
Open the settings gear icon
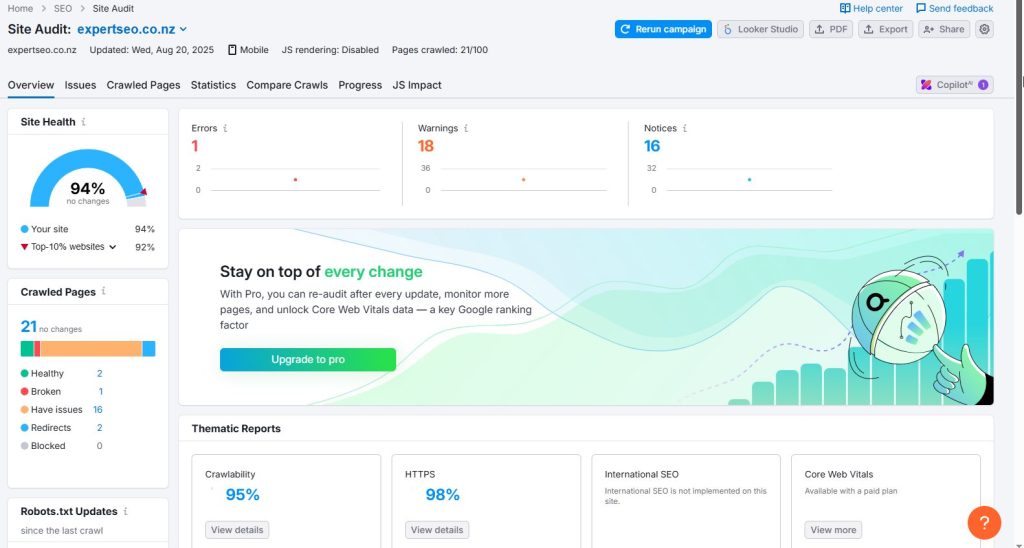pos(984,29)
